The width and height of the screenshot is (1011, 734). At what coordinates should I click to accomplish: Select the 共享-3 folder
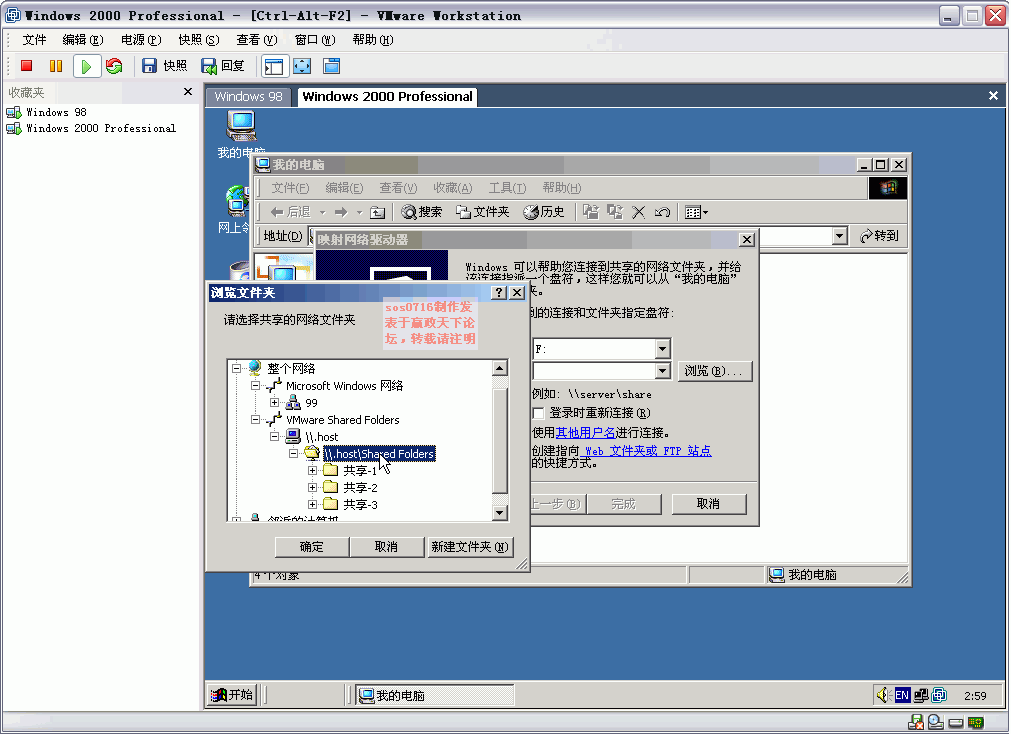(360, 504)
